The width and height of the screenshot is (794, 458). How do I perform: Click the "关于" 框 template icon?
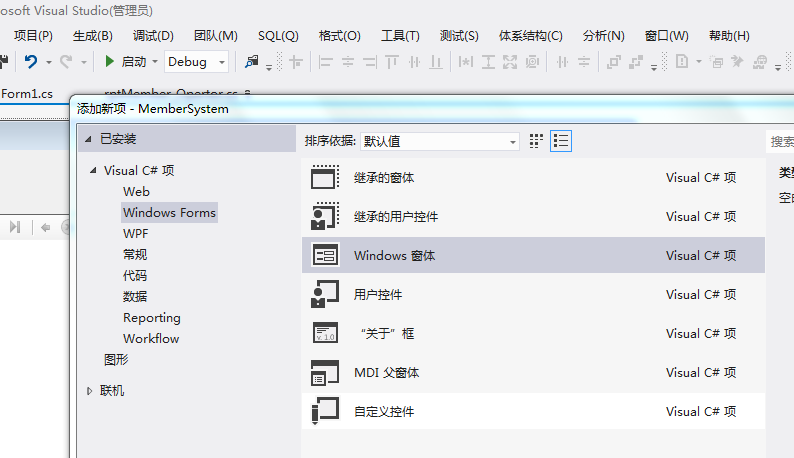click(x=325, y=333)
